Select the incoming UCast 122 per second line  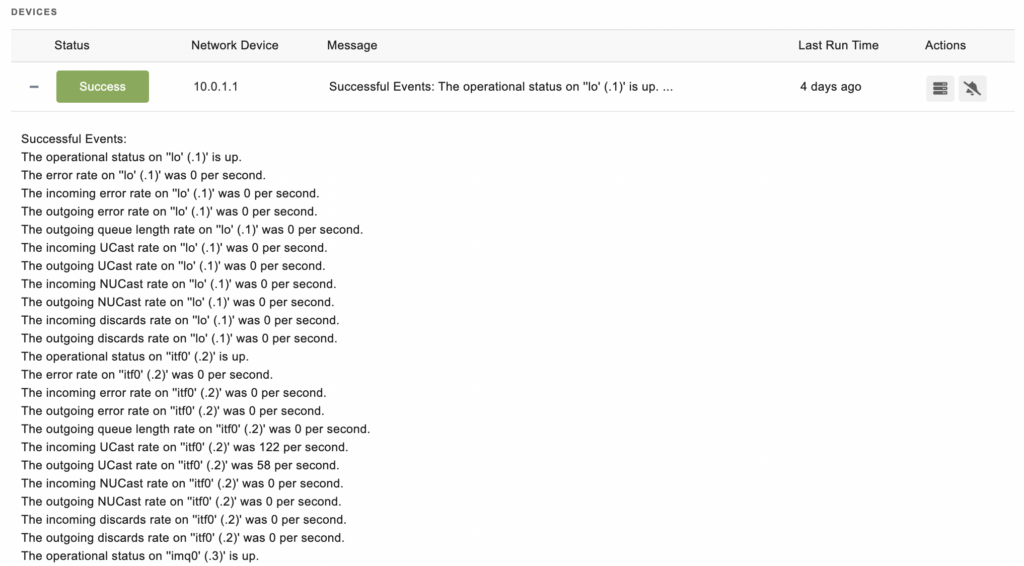tap(185, 447)
